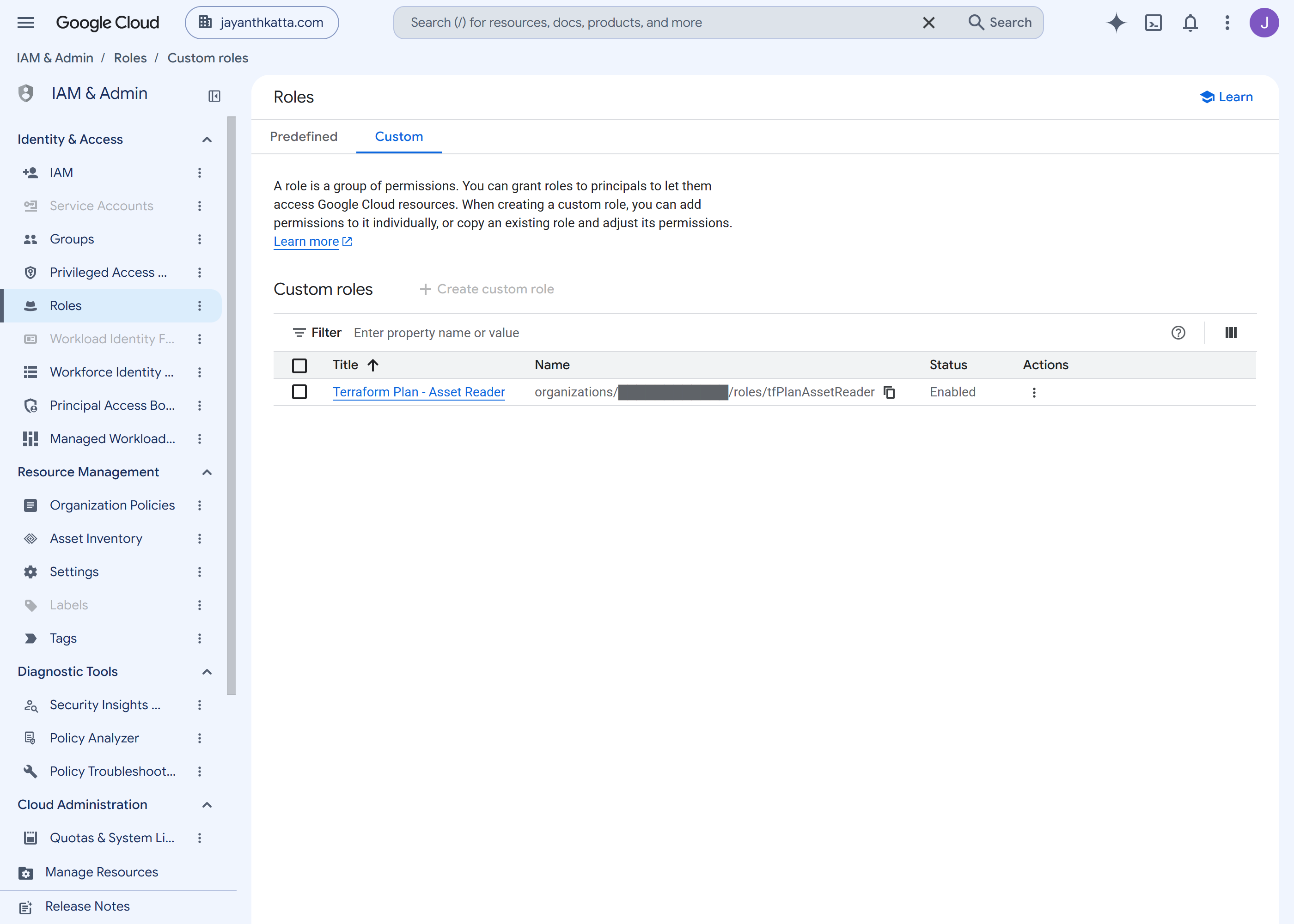
Task: Switch to the Predefined tab
Action: [303, 137]
